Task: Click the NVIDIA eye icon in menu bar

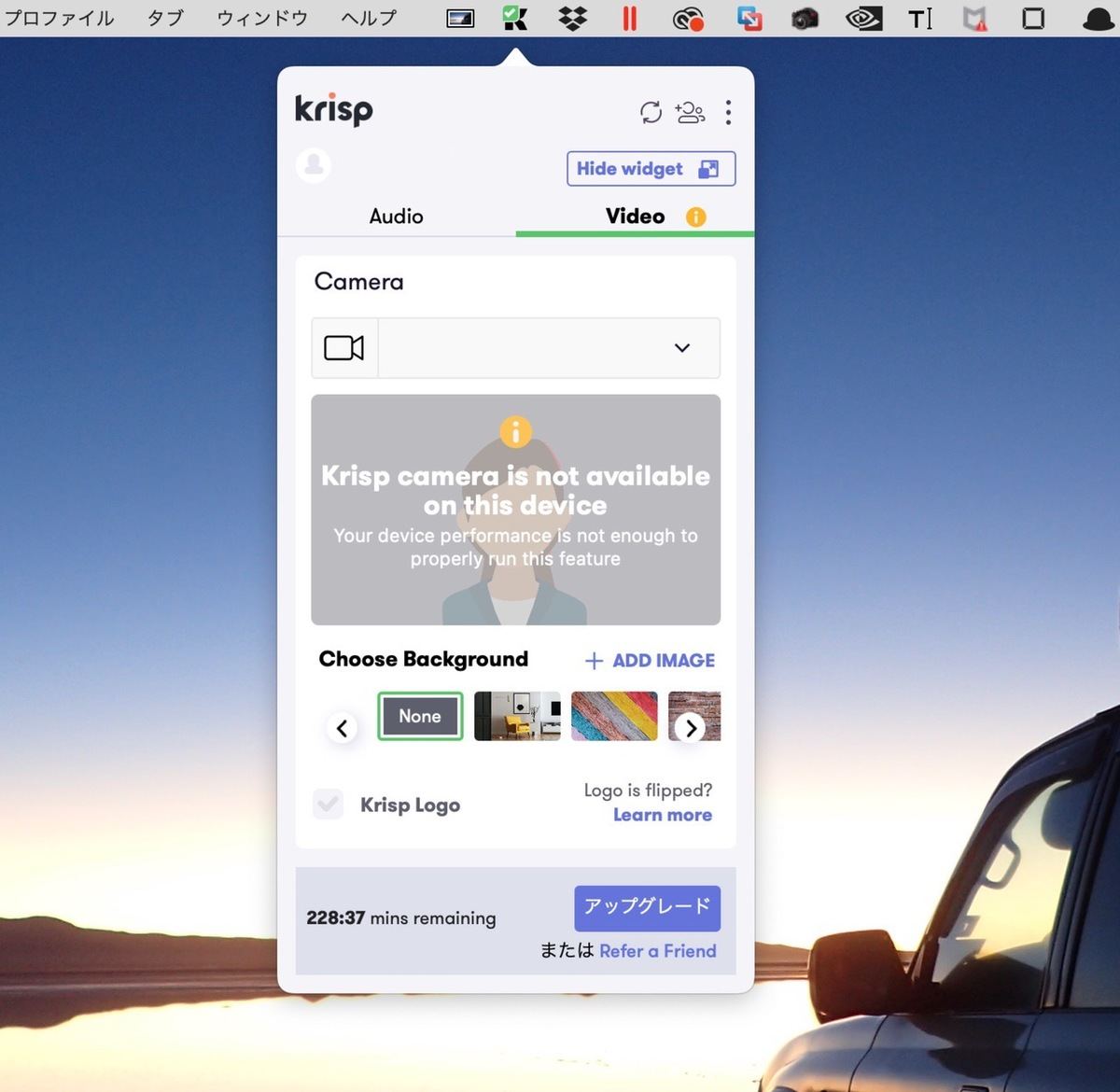Action: 863,19
